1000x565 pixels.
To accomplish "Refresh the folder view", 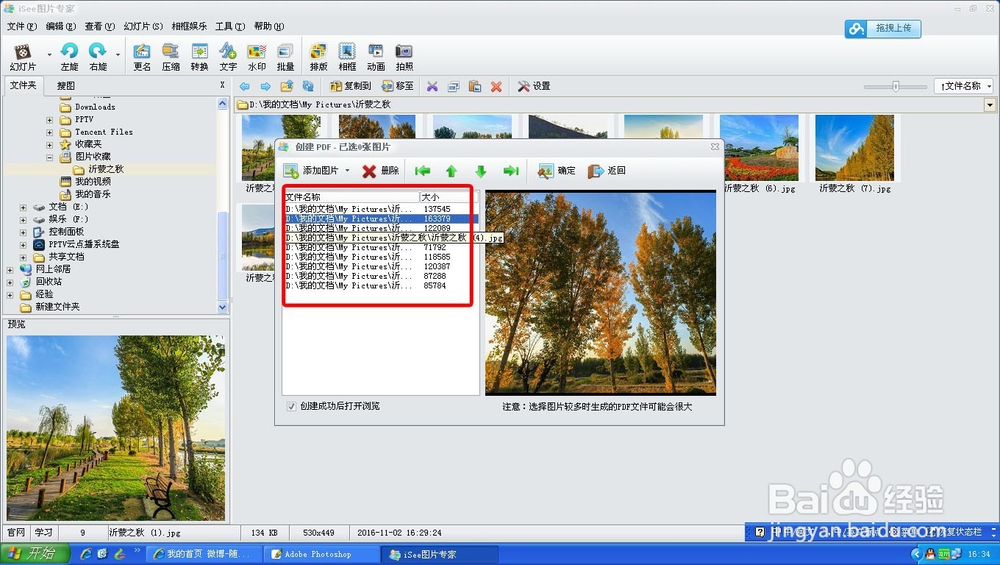I will 308,86.
